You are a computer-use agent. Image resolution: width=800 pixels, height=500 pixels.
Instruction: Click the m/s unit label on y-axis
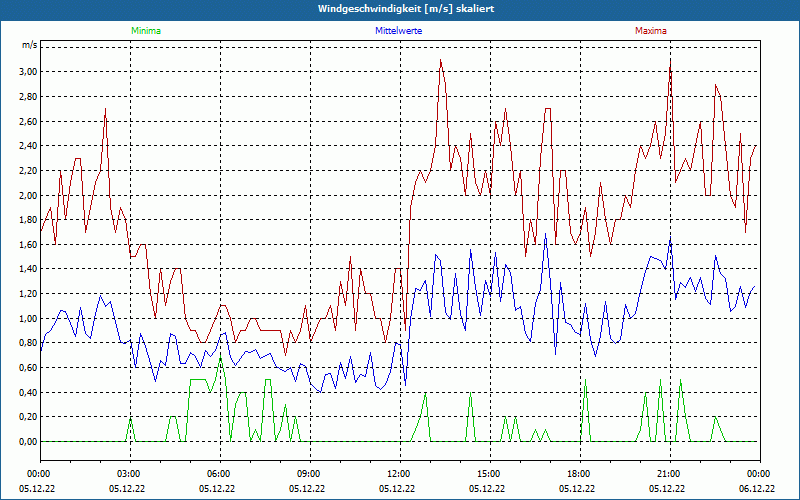[29, 45]
